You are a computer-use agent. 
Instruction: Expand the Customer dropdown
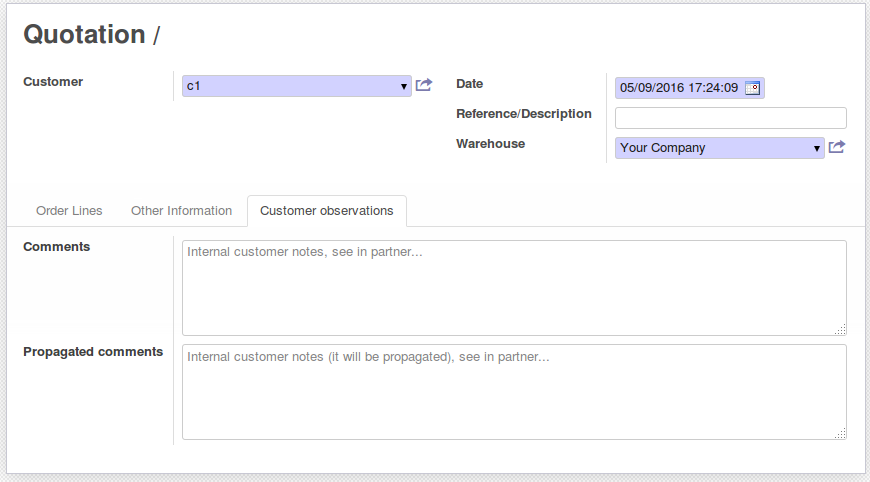[x=405, y=87]
